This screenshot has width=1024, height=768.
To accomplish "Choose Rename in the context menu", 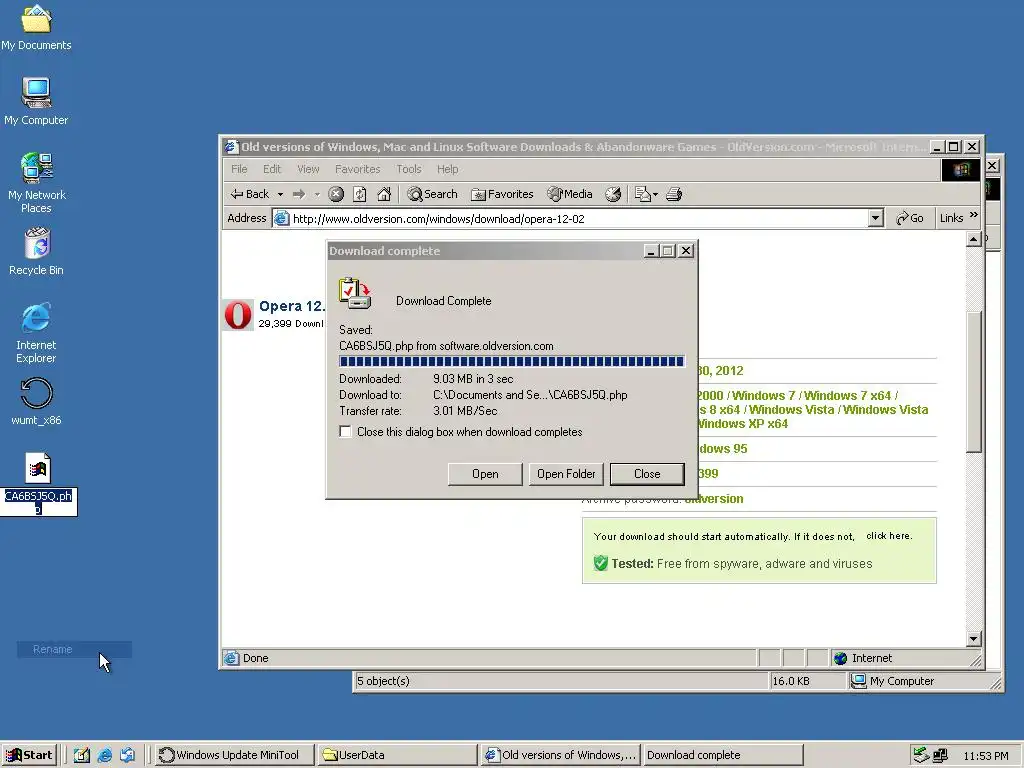I will [74, 649].
